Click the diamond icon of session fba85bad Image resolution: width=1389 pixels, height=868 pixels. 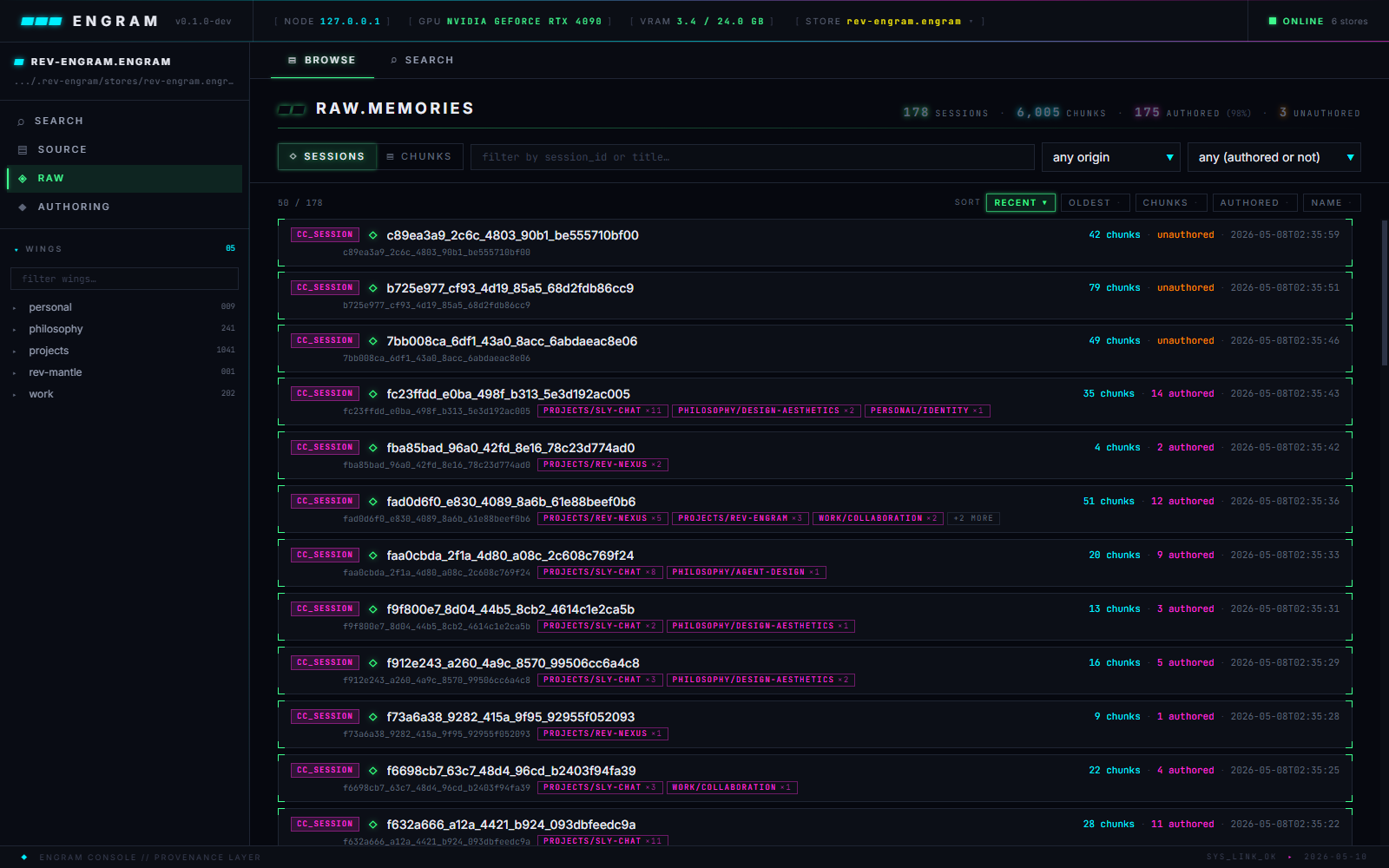(373, 448)
